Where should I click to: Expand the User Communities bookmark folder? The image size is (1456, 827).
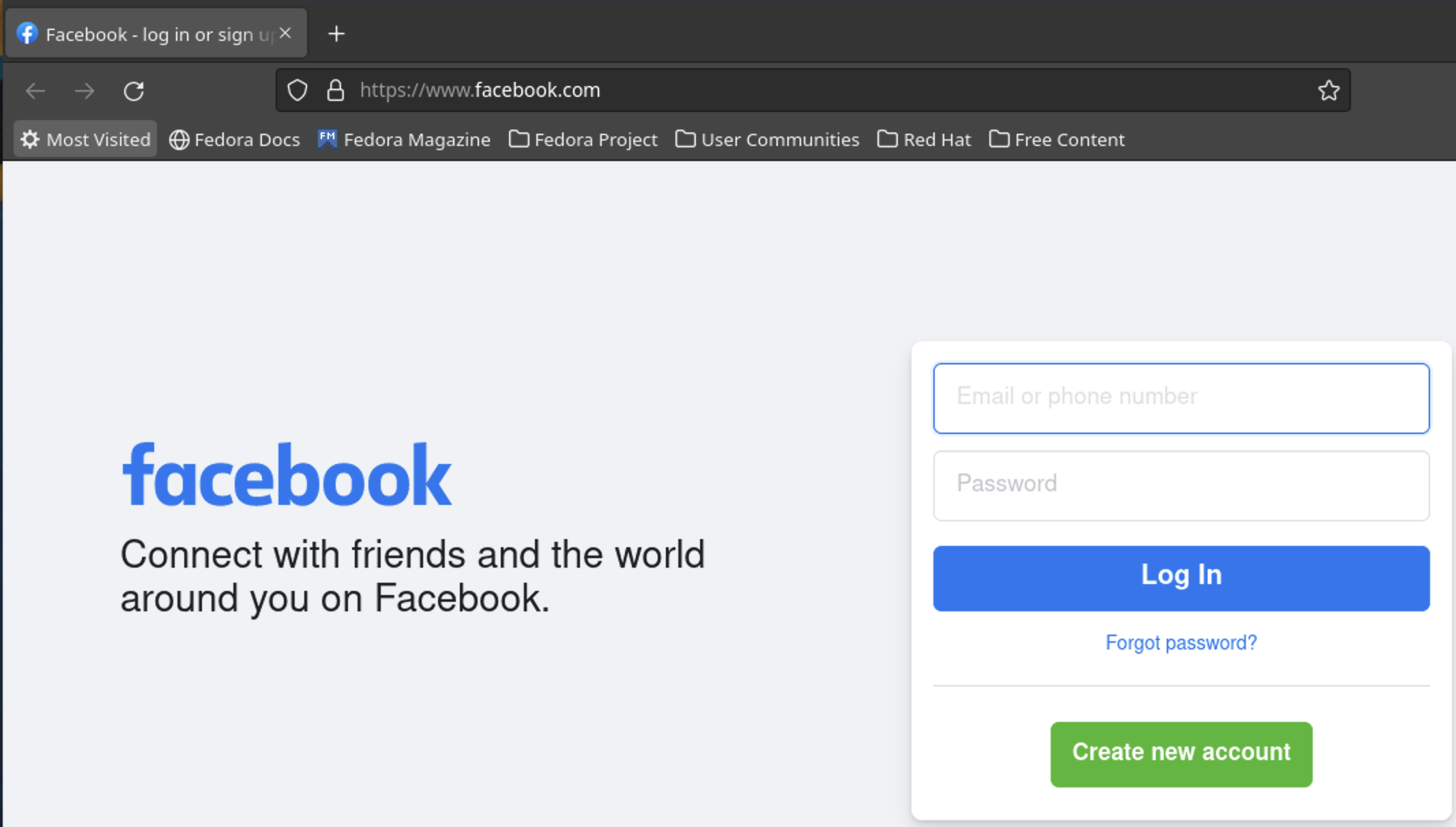768,139
